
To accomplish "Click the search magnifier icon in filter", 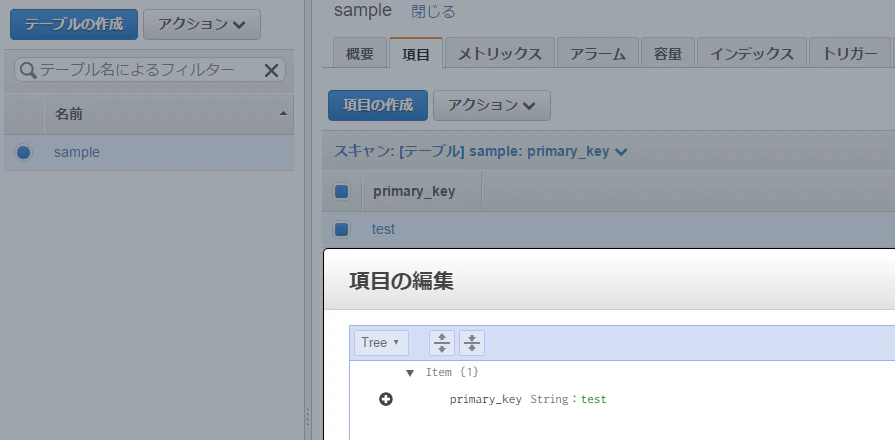I will tap(27, 70).
